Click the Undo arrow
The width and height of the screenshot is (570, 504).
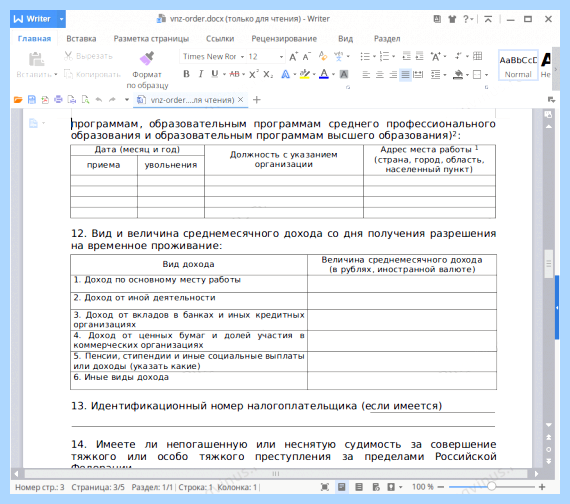(x=99, y=100)
